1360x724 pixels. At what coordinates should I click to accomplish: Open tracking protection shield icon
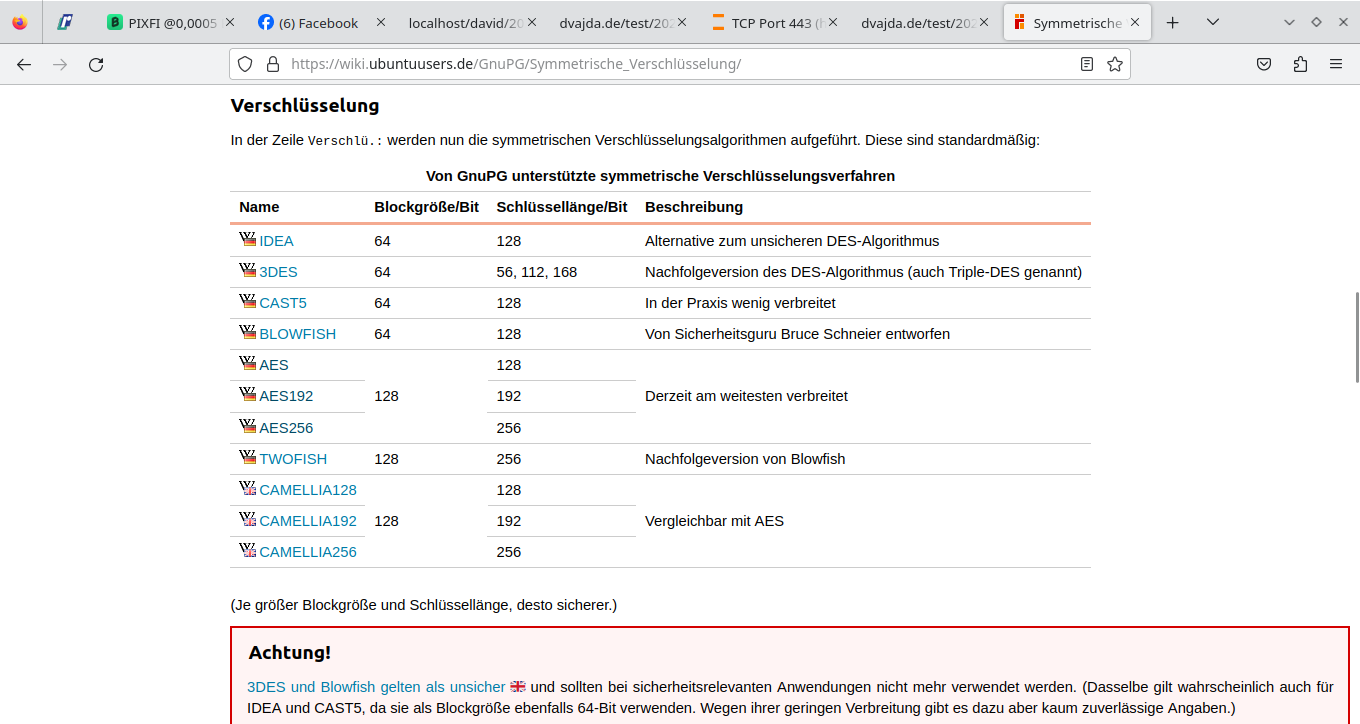(x=246, y=64)
